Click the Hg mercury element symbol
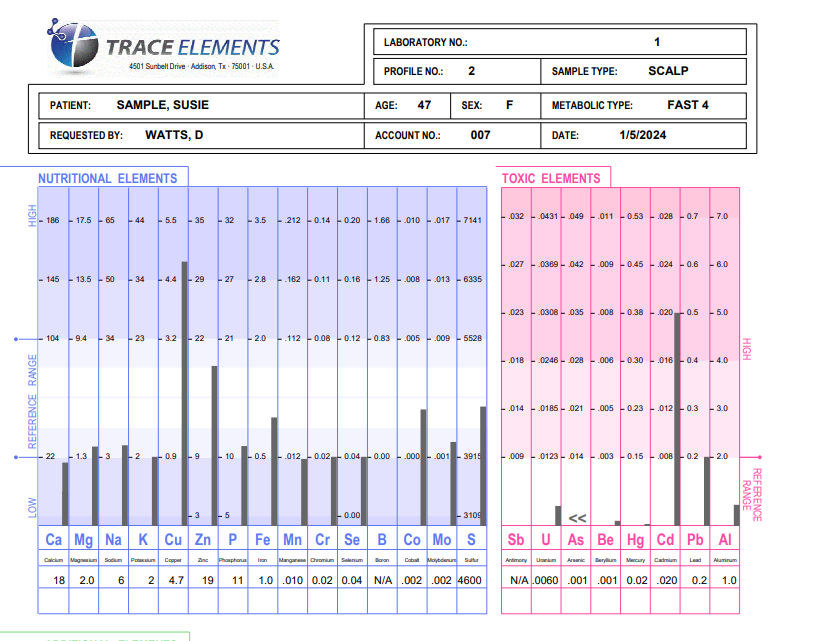813x641 pixels. coord(636,540)
